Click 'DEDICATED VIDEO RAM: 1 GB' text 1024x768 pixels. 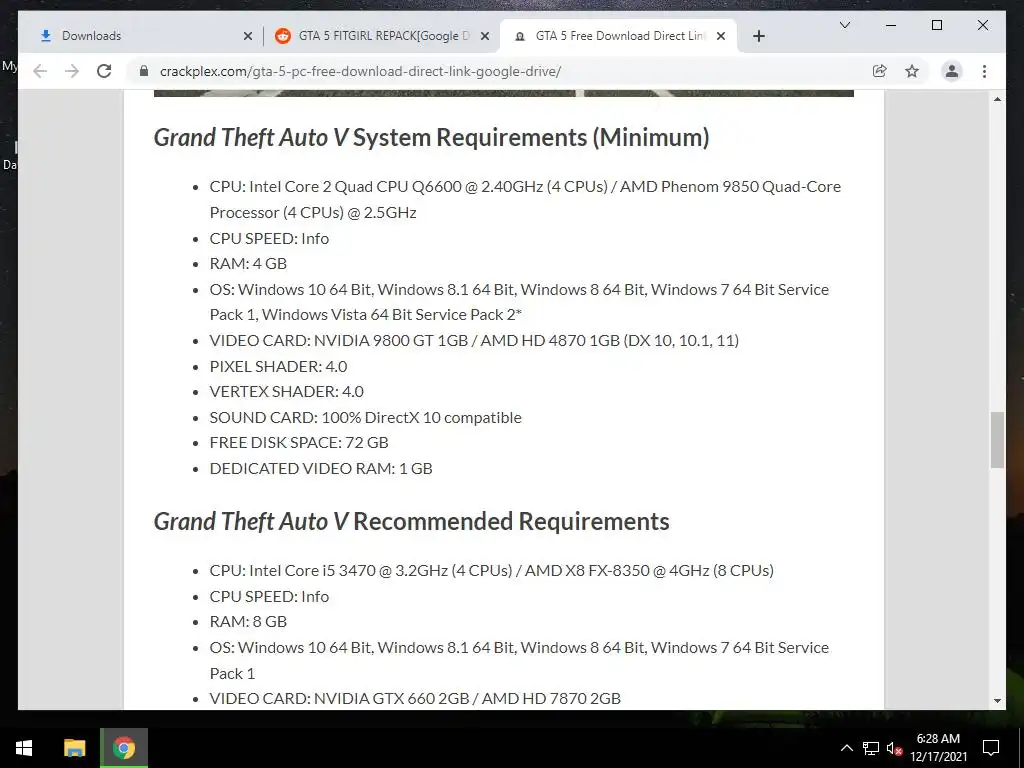(321, 468)
